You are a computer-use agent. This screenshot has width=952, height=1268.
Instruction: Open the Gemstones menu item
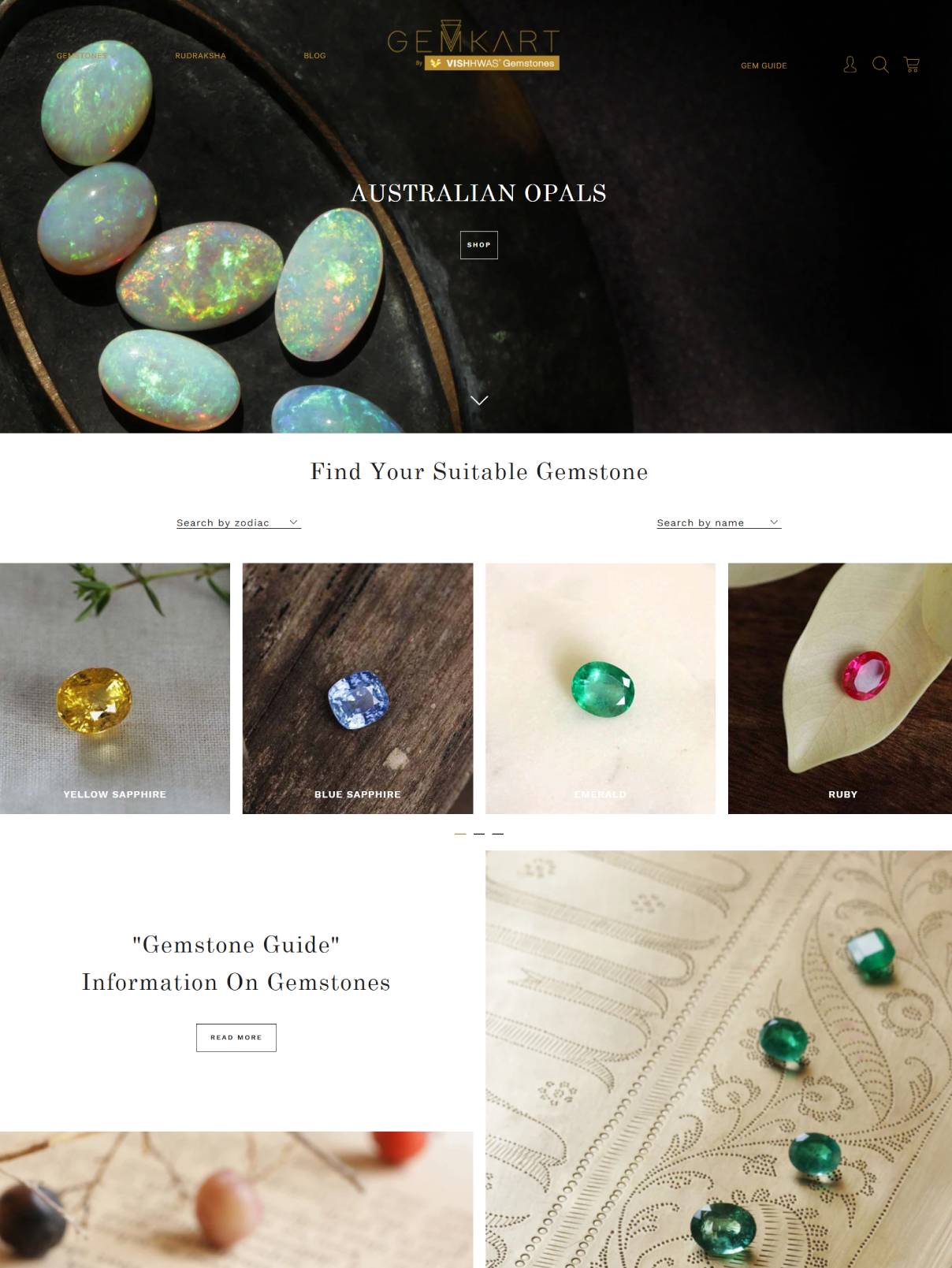tap(82, 56)
